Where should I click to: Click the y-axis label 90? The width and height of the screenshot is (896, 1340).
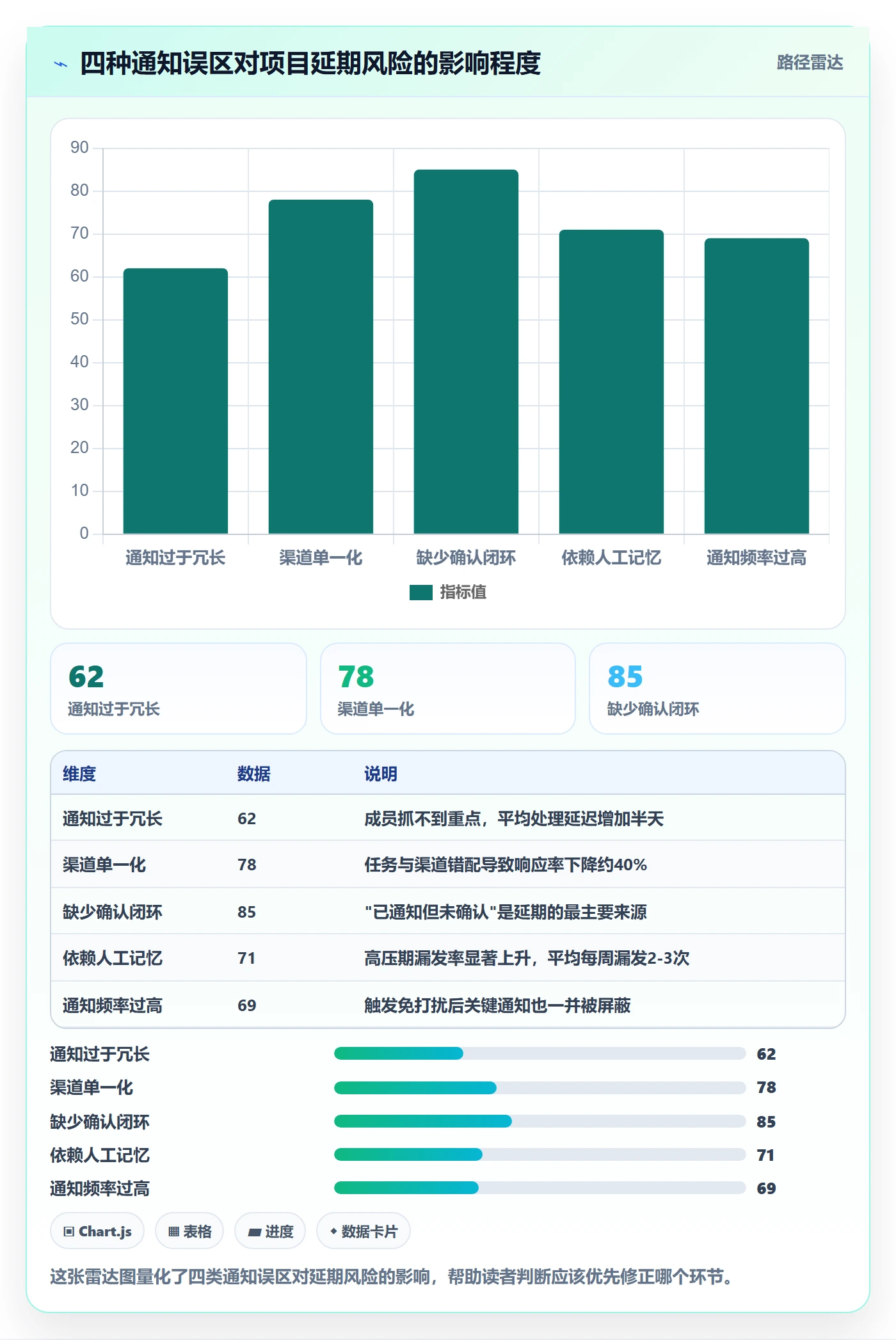point(79,148)
